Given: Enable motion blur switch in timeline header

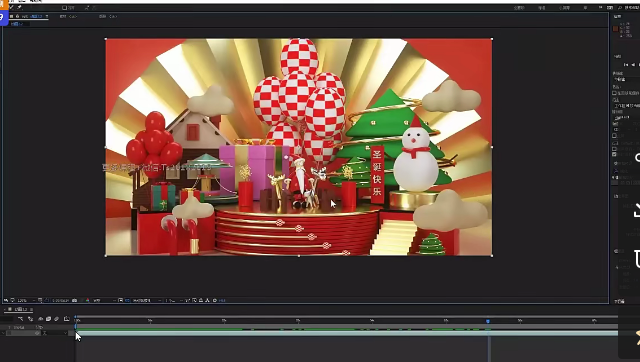Looking at the screenshot, I should (x=57, y=319).
